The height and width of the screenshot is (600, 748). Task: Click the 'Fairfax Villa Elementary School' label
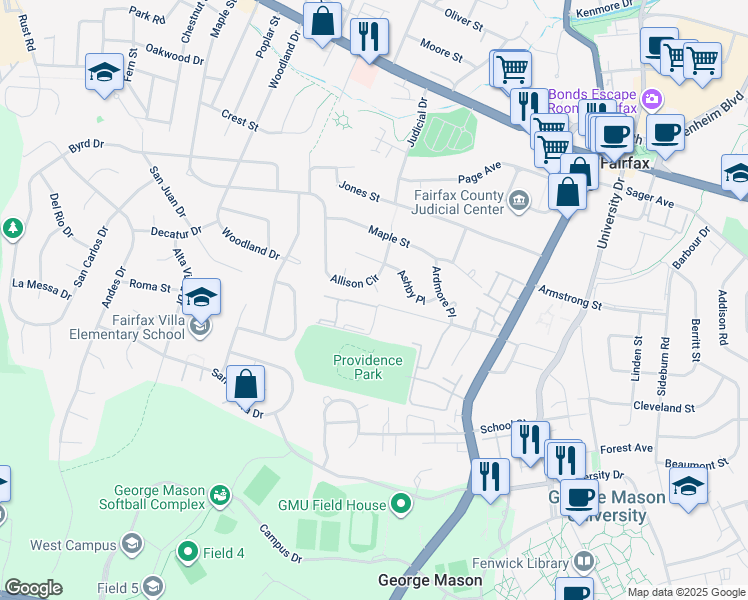click(x=127, y=327)
